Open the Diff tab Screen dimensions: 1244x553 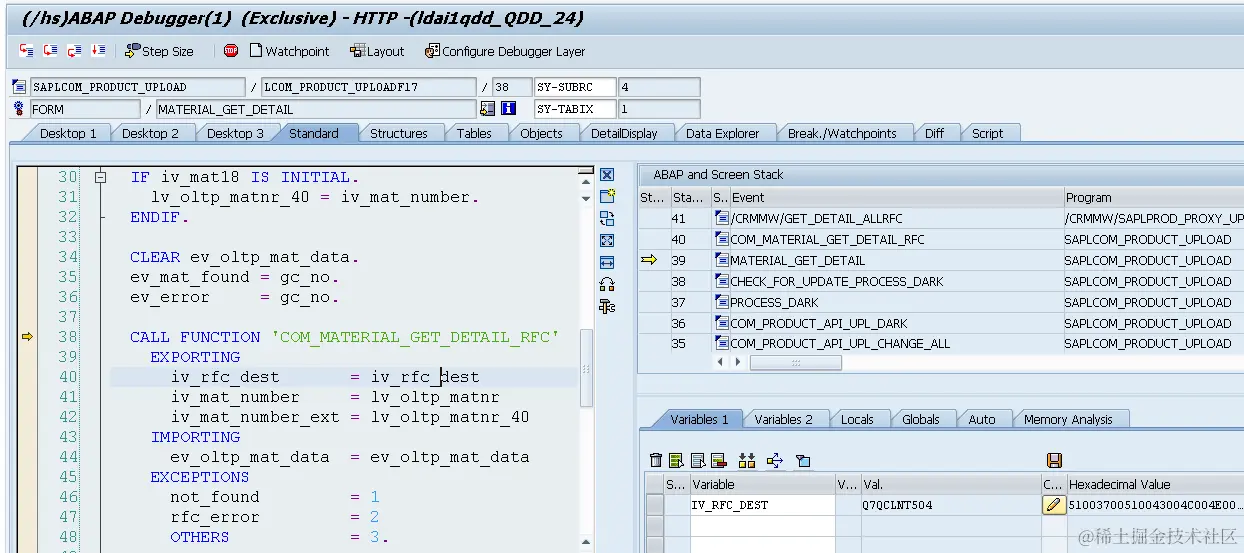934,133
